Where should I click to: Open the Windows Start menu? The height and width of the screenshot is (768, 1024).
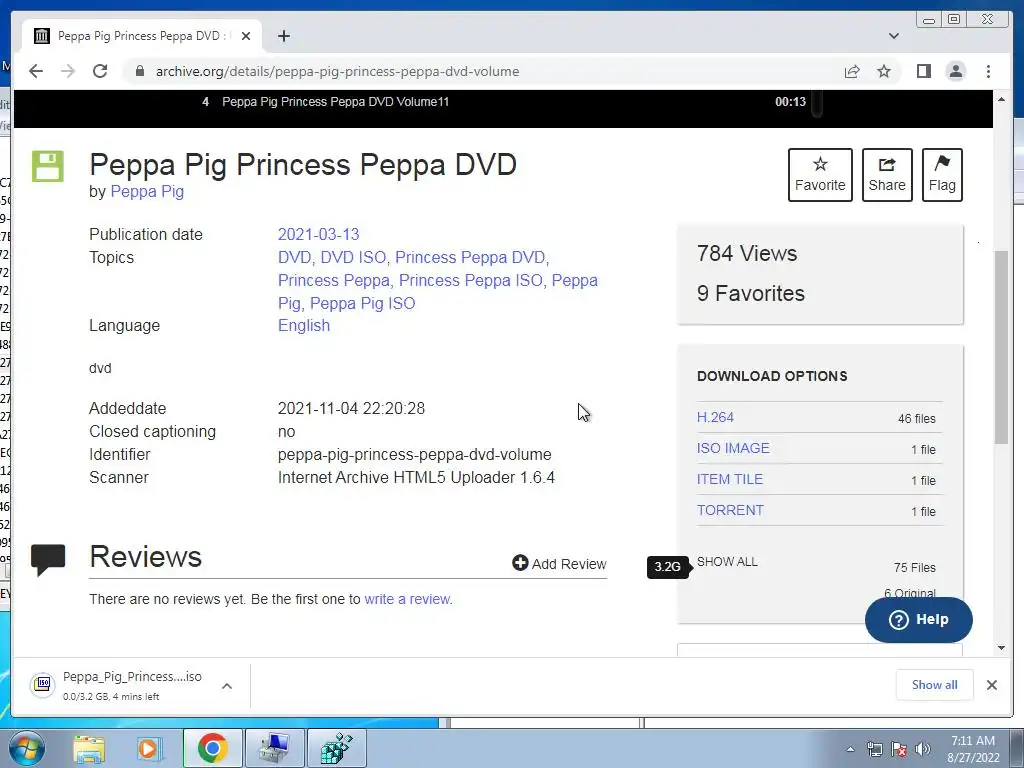coord(26,748)
